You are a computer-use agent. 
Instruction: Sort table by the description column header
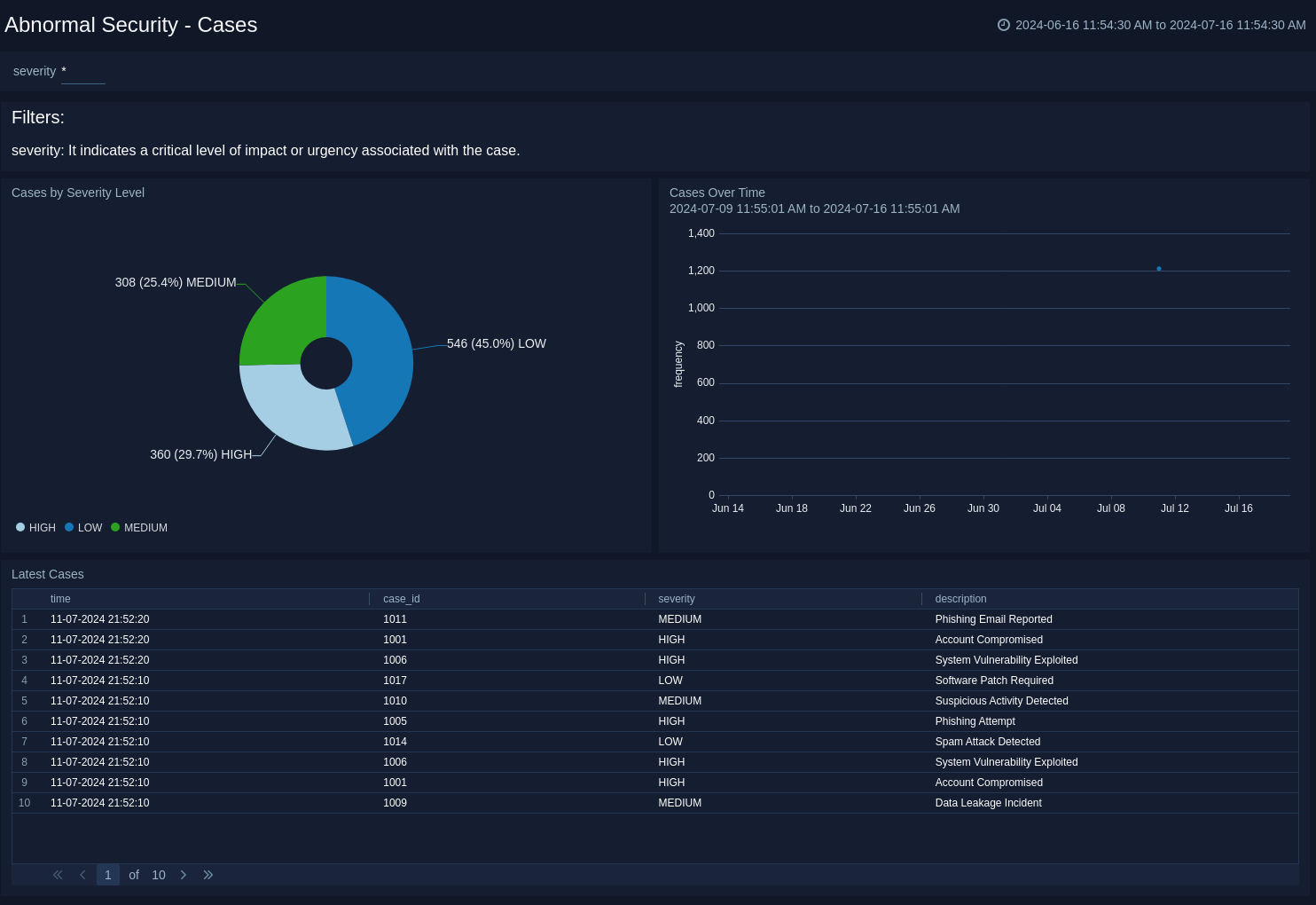960,599
